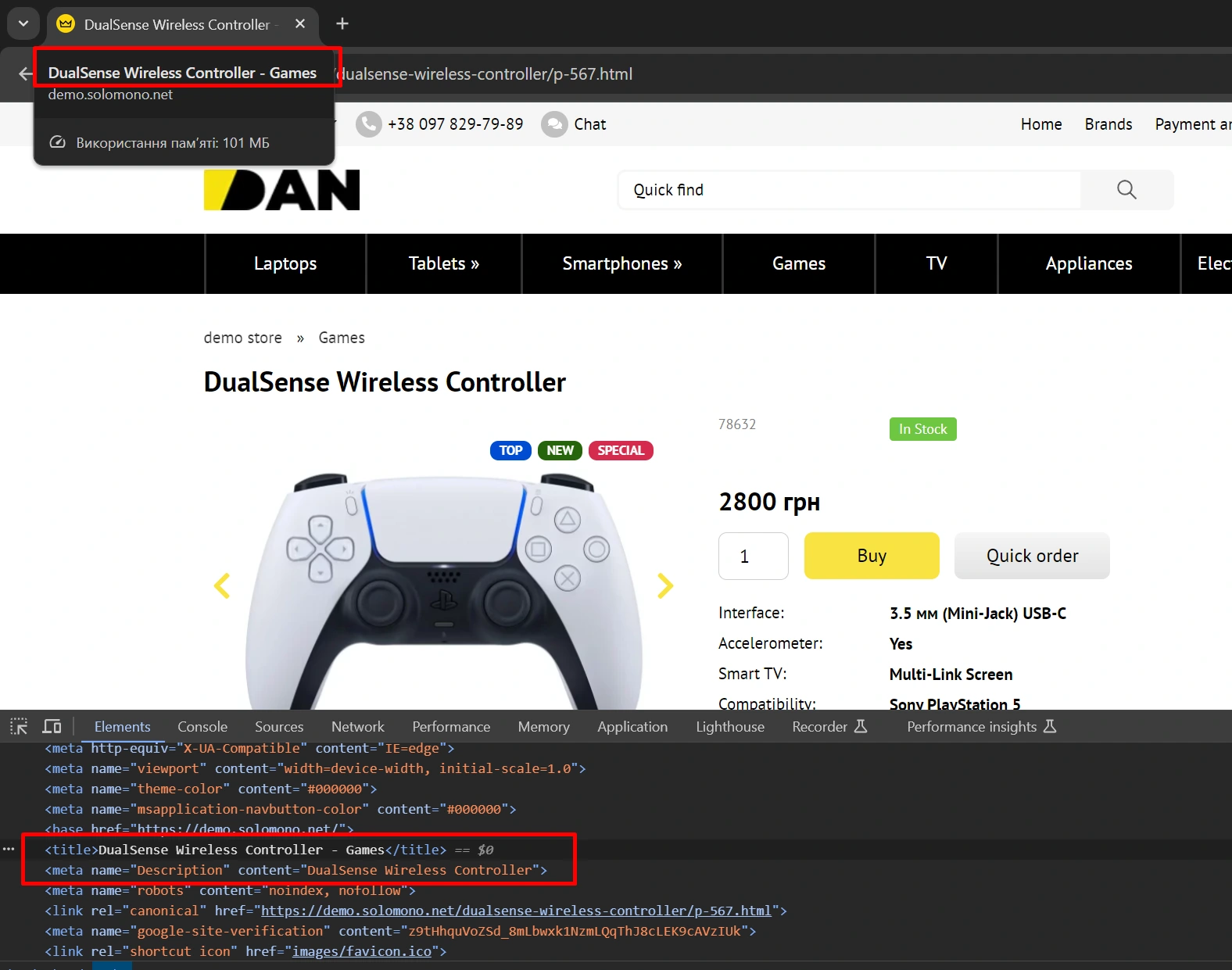Image resolution: width=1232 pixels, height=970 pixels.
Task: Click the Quick find search field
Action: [848, 190]
